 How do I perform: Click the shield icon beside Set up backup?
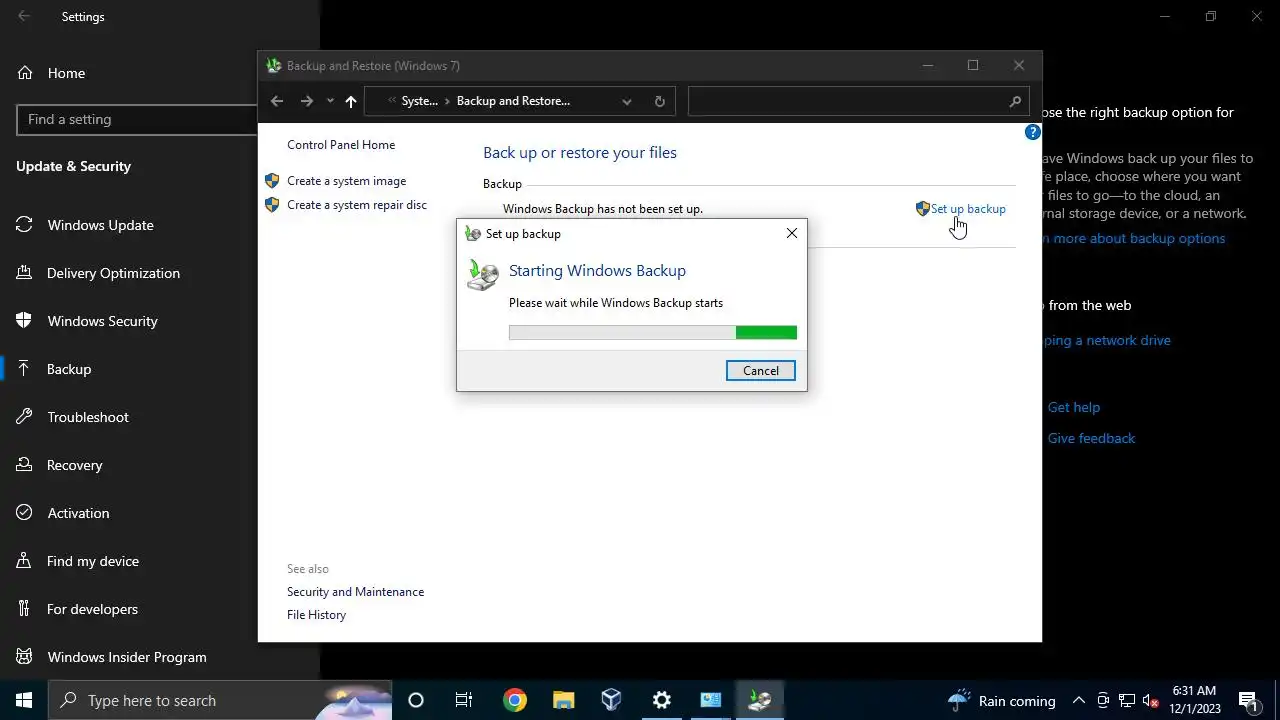923,209
